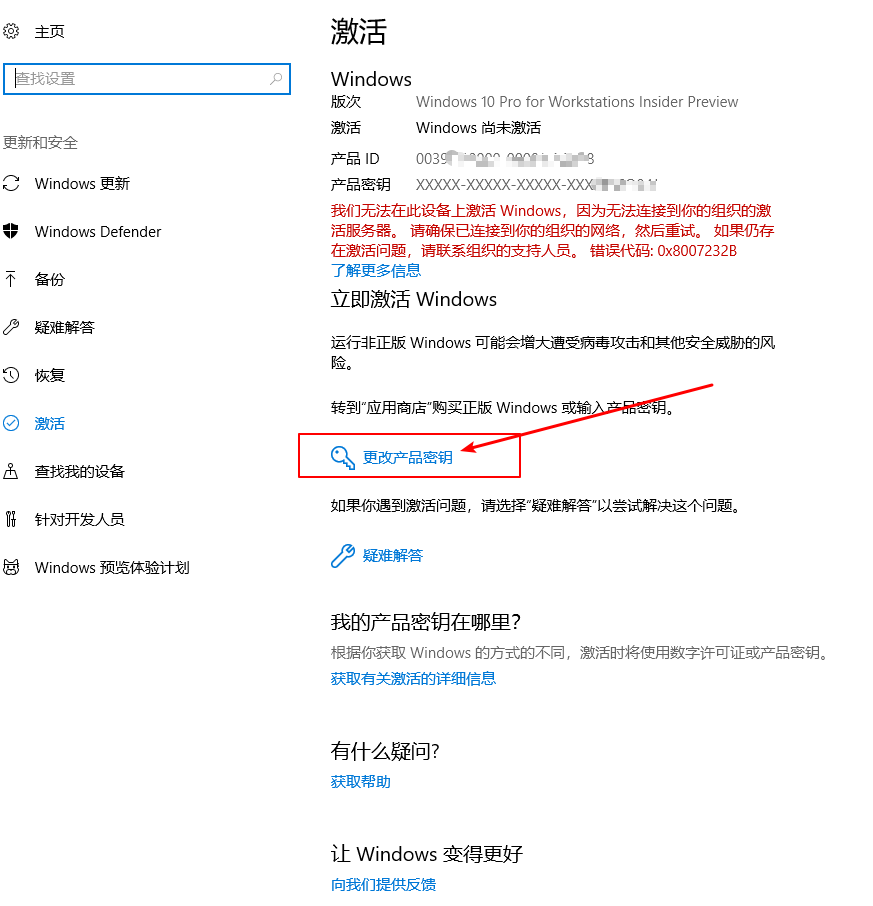Click the 有什么疑问? heading
The height and width of the screenshot is (906, 873).
click(385, 751)
